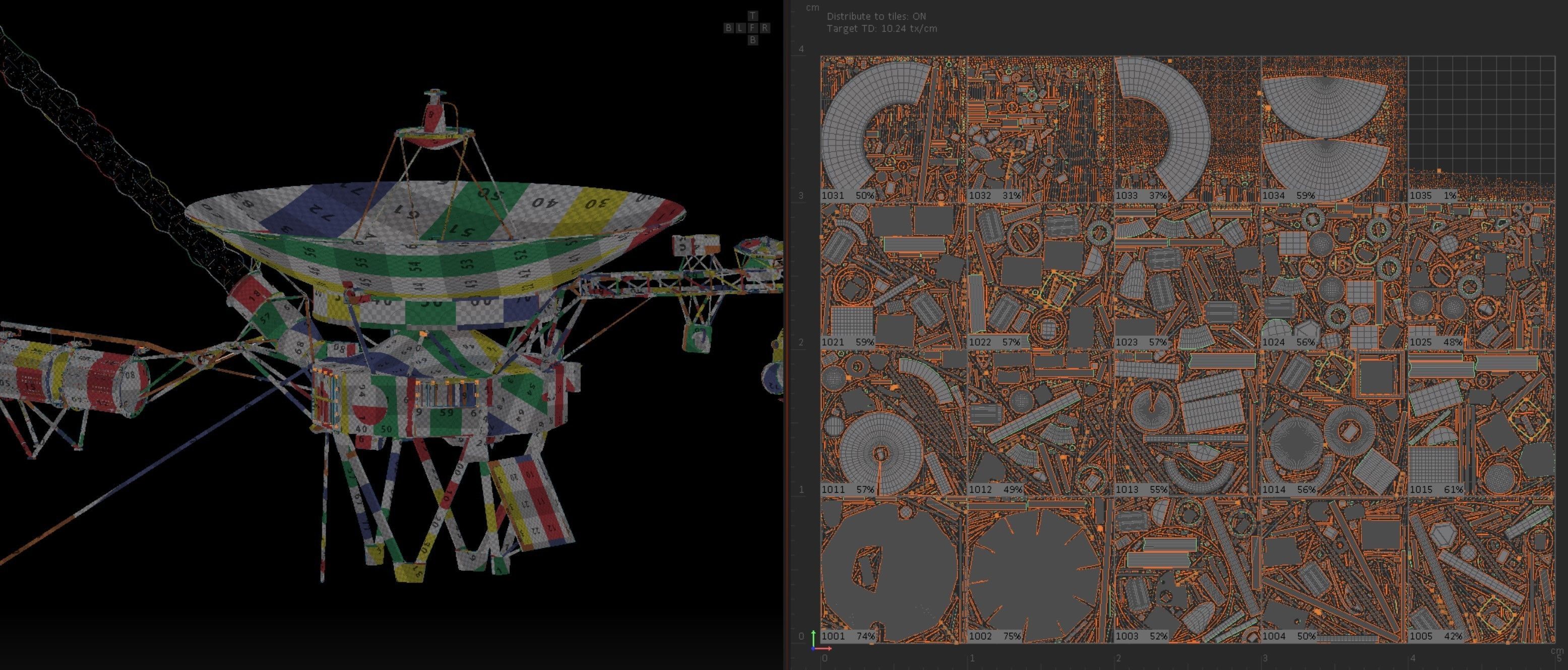
Task: Select UV tile label 1002 75%
Action: [x=994, y=636]
